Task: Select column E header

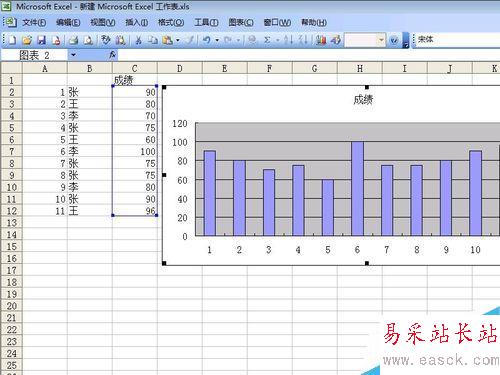Action: 225,69
